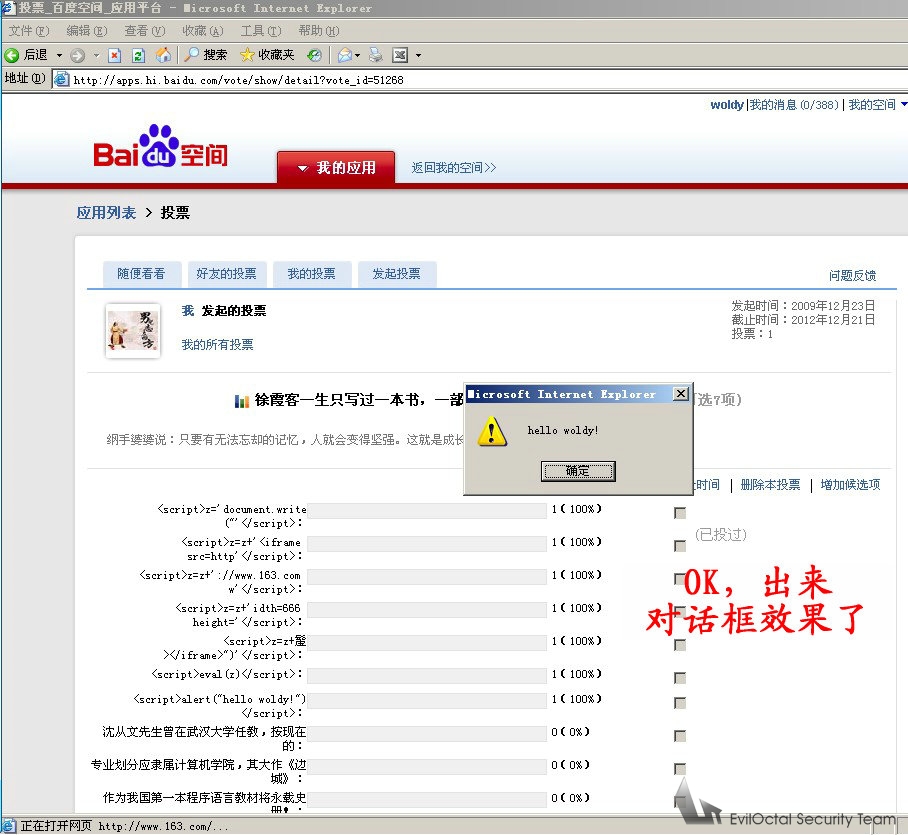
Task: Switch to the 随便看看 tab
Action: click(142, 274)
